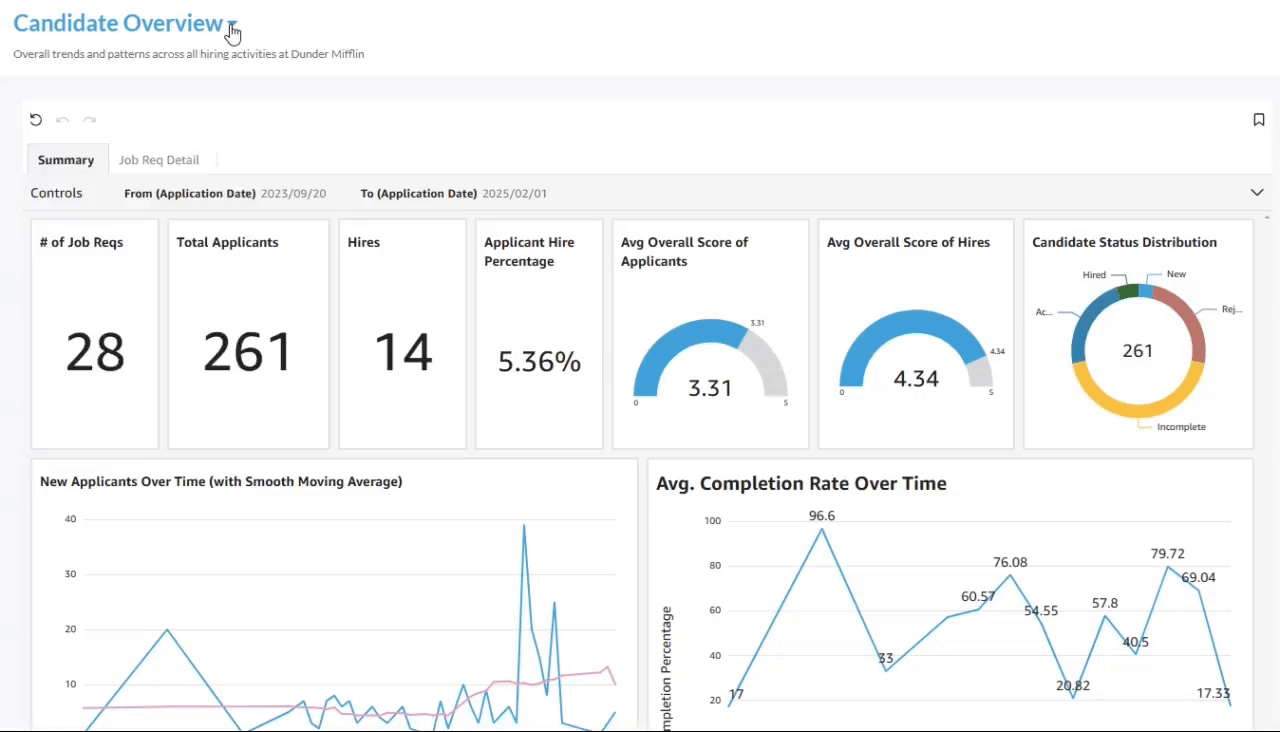Click the '# of Job Reqs' value 28
This screenshot has width=1280, height=732.
95,352
